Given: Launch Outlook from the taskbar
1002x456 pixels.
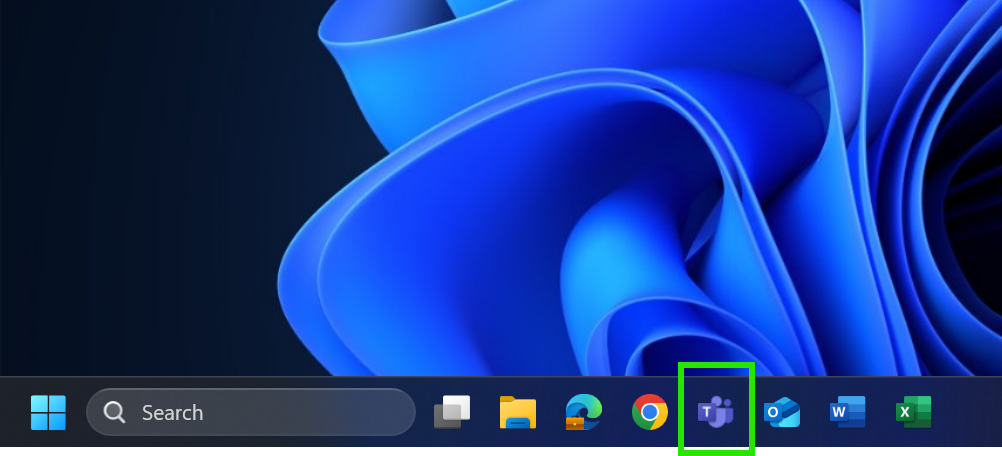Looking at the screenshot, I should [782, 413].
